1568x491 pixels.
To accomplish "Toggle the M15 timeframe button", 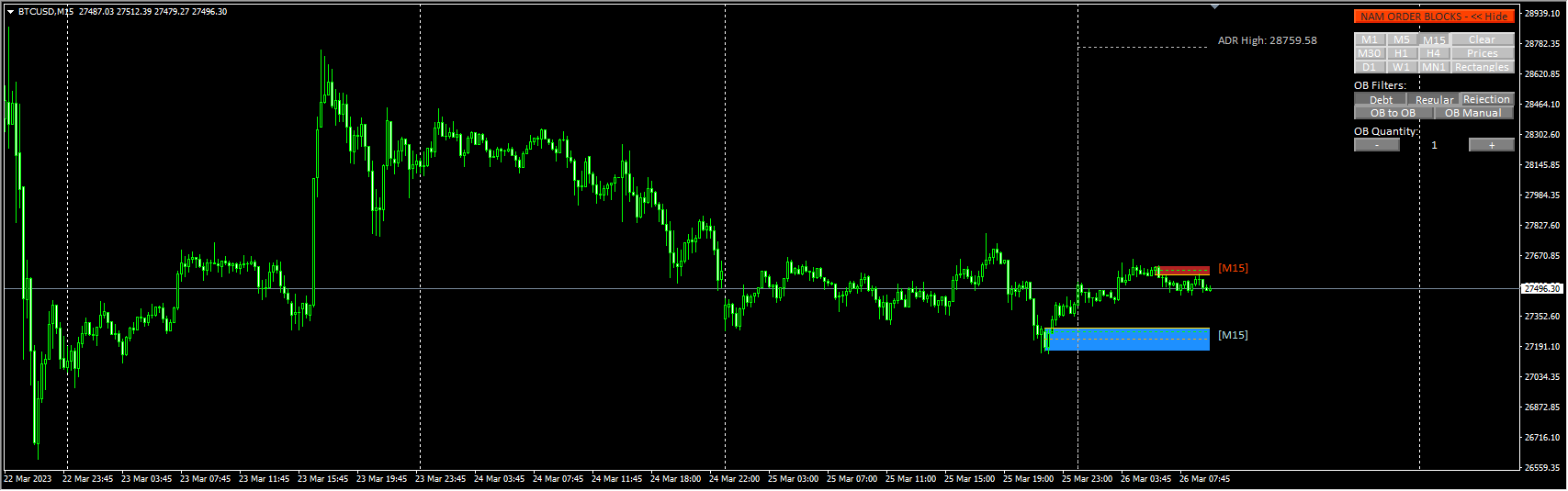I will click(x=1434, y=40).
